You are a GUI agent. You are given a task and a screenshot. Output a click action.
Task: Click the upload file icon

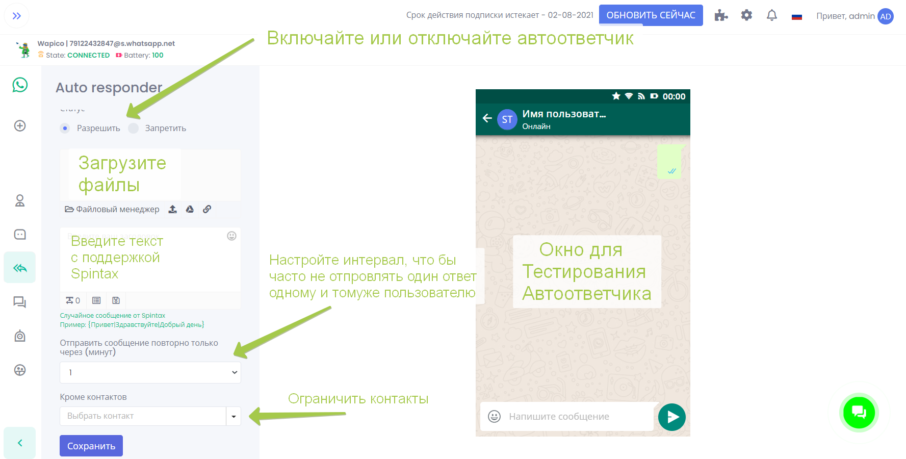(x=172, y=209)
